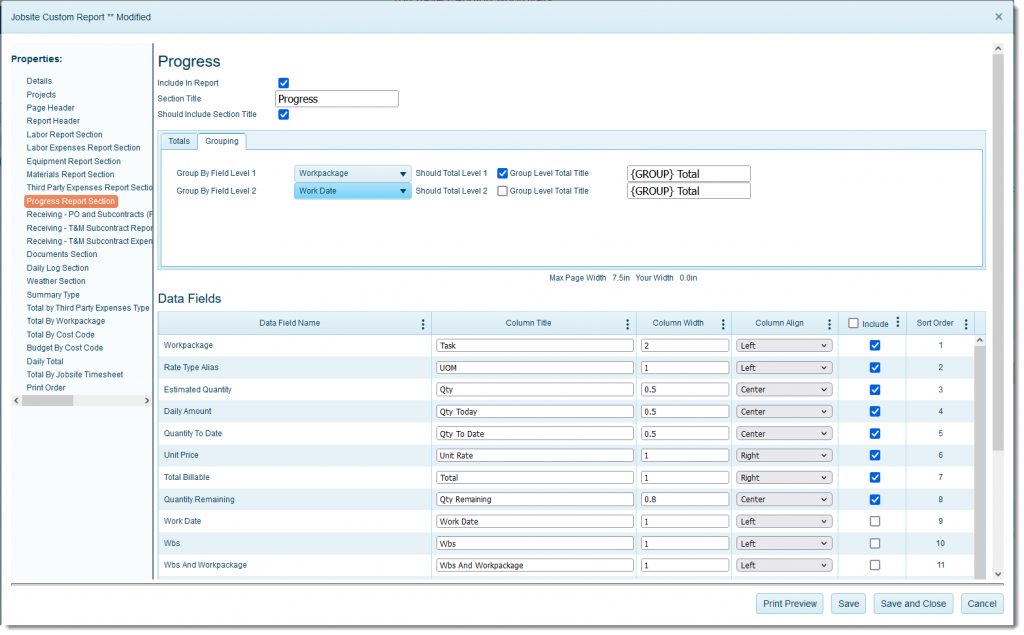
Task: Select Labor Report Section in properties
Action: tap(64, 134)
